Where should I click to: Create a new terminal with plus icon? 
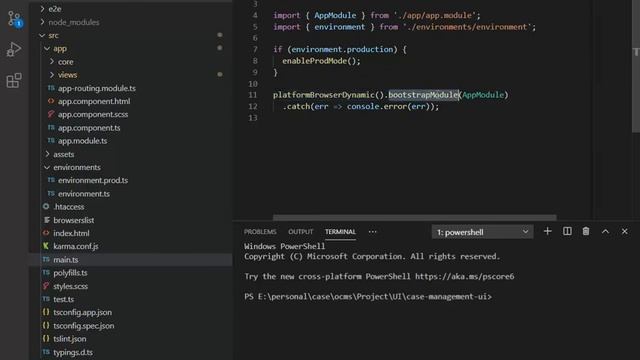tap(547, 231)
